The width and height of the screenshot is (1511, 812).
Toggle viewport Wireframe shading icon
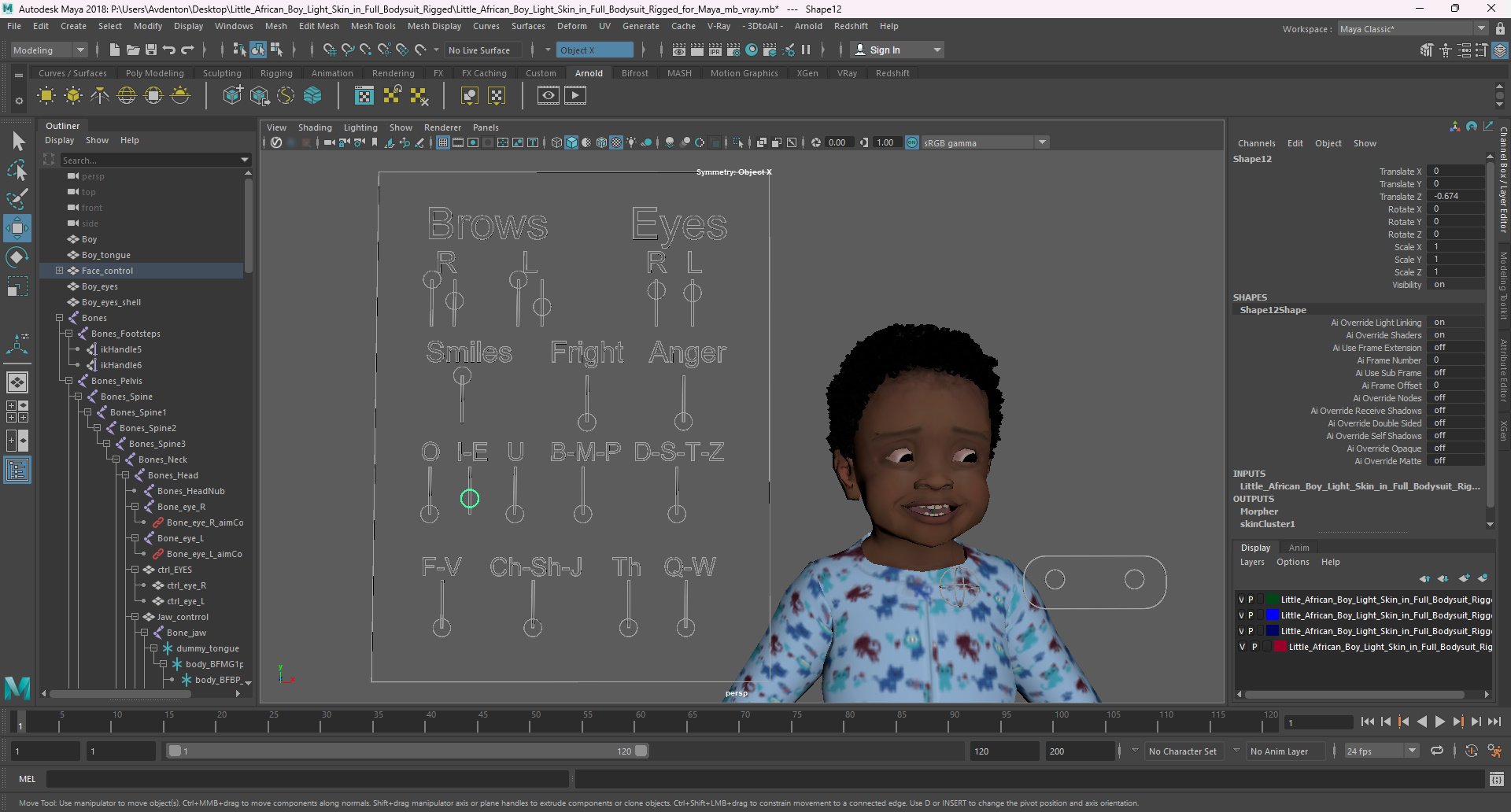[x=557, y=142]
